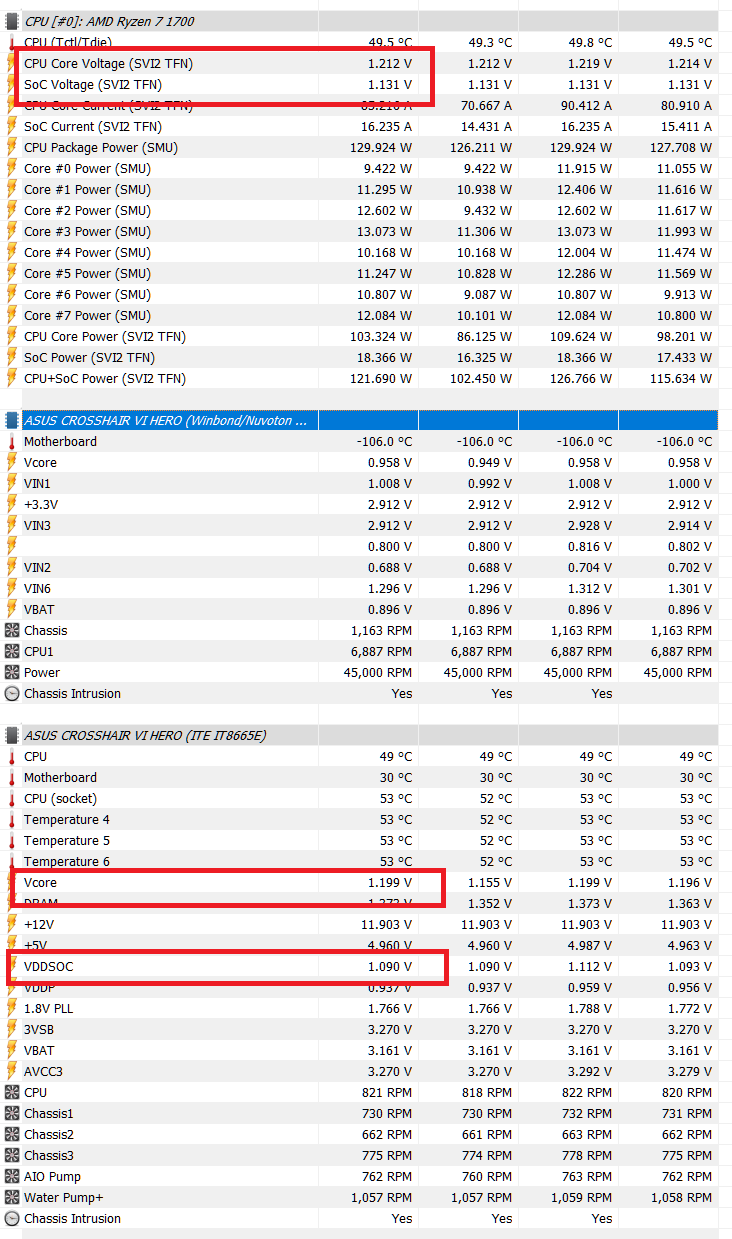Click the lightning icon beside SoC Current (SVI2 TFN)
The image size is (732, 1239).
pyautogui.click(x=12, y=126)
